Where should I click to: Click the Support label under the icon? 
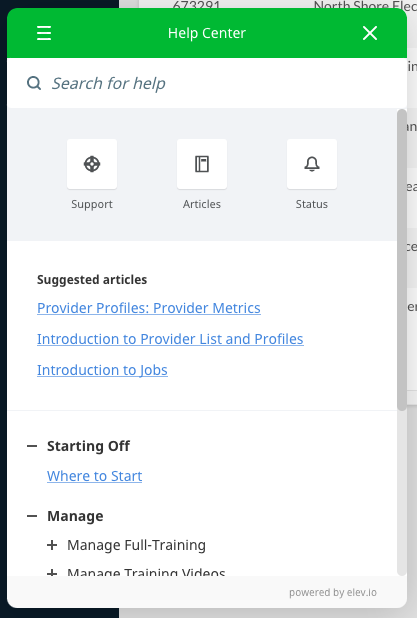click(92, 204)
